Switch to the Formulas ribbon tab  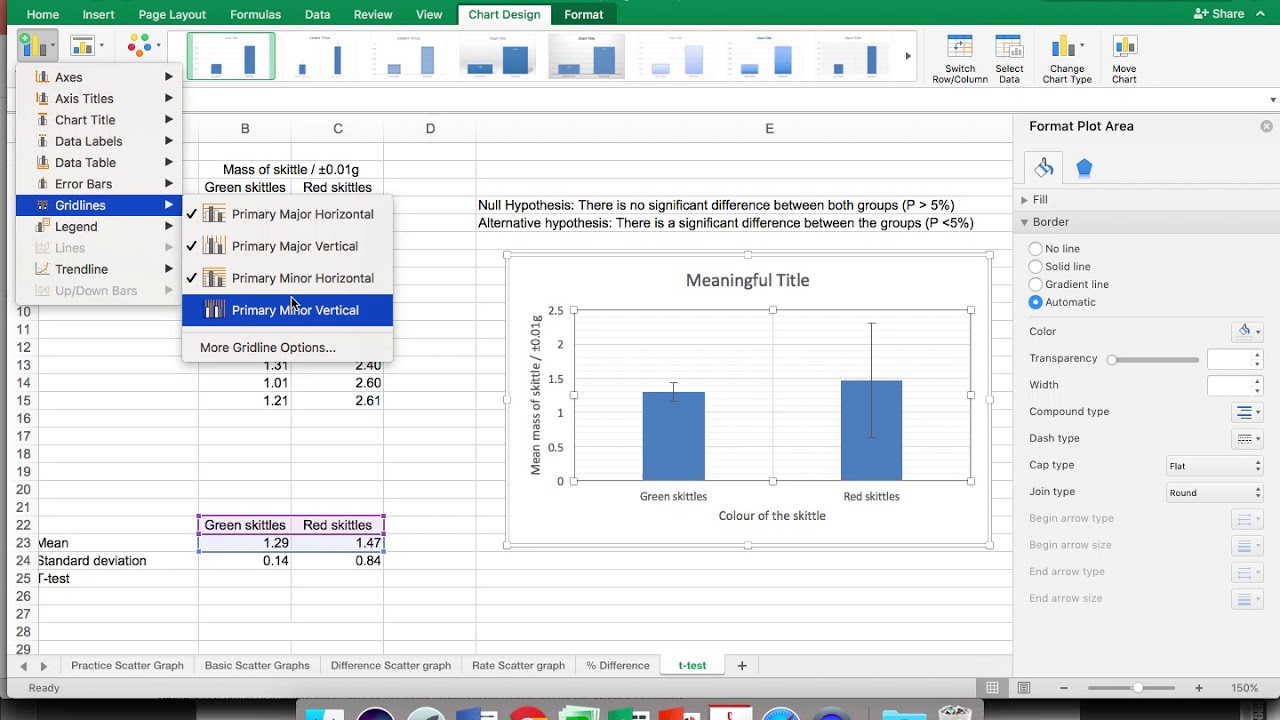[255, 14]
